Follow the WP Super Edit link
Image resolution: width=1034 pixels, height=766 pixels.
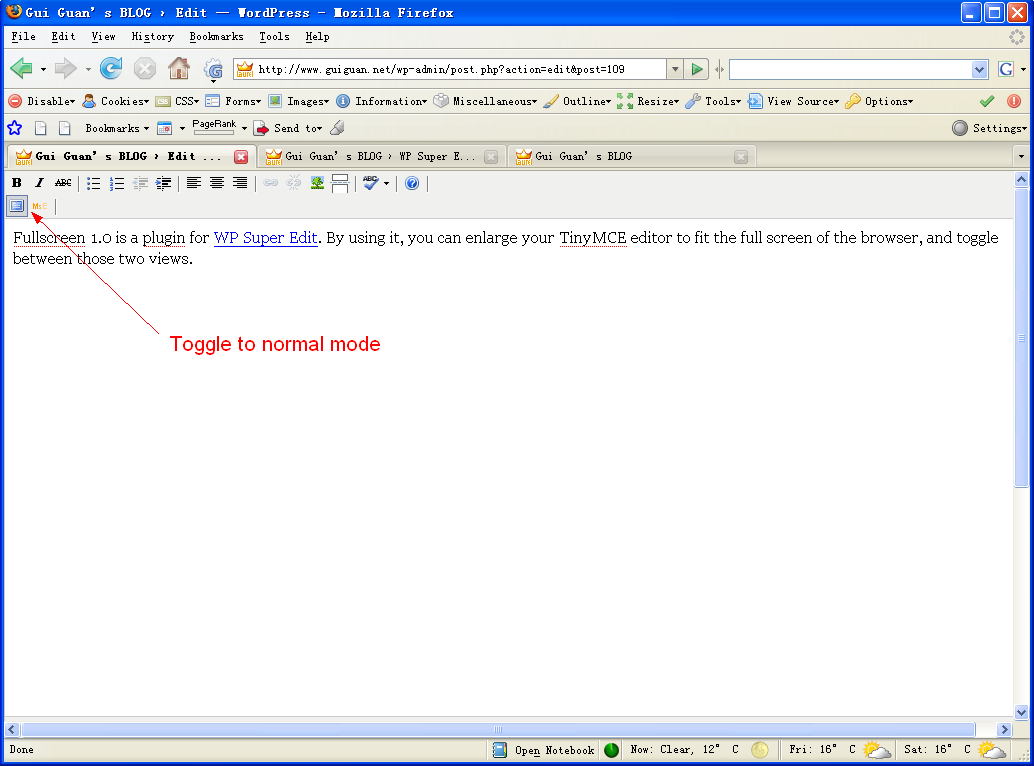pyautogui.click(x=265, y=238)
